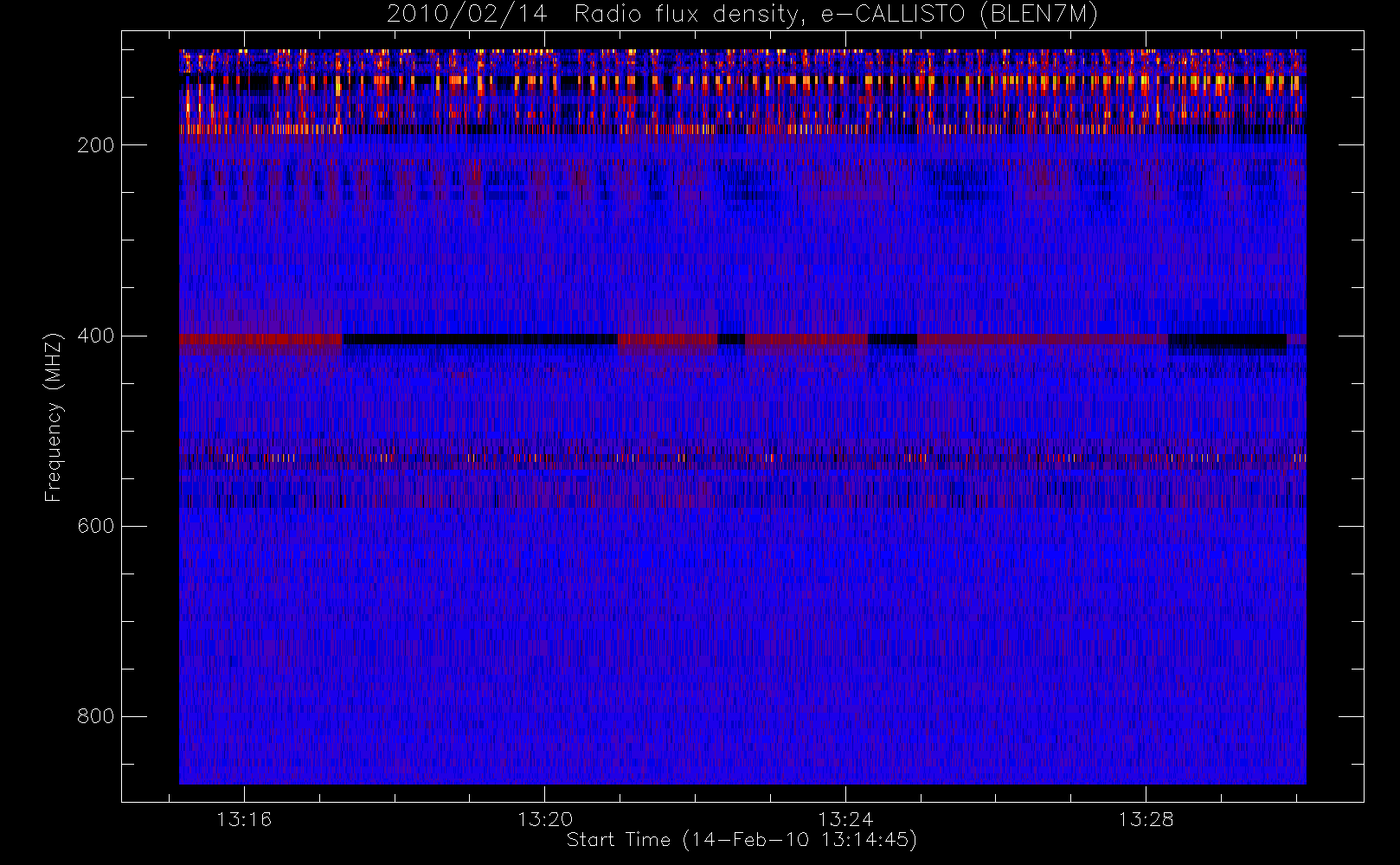Click the 'Frequency (MHz)' y-axis label

click(x=54, y=417)
